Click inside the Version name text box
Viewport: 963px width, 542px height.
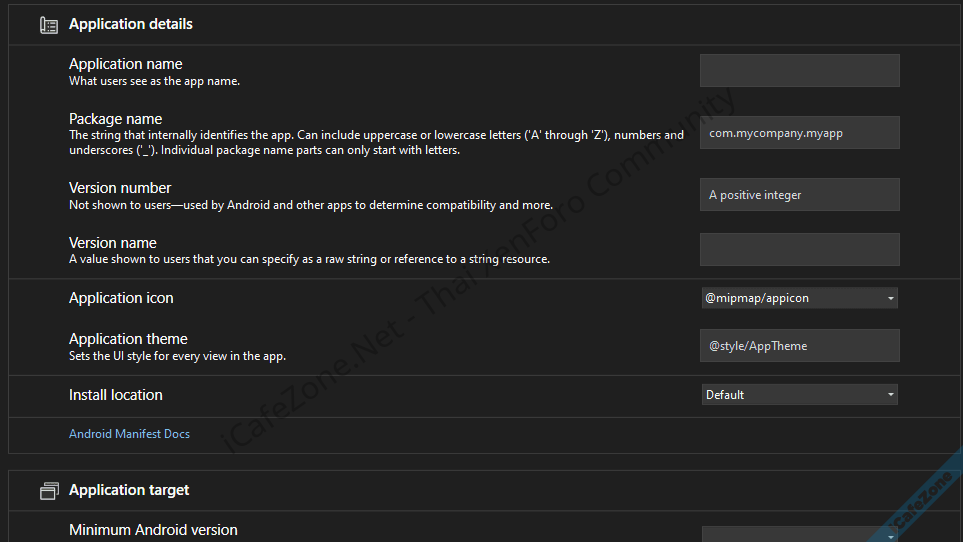coord(799,250)
